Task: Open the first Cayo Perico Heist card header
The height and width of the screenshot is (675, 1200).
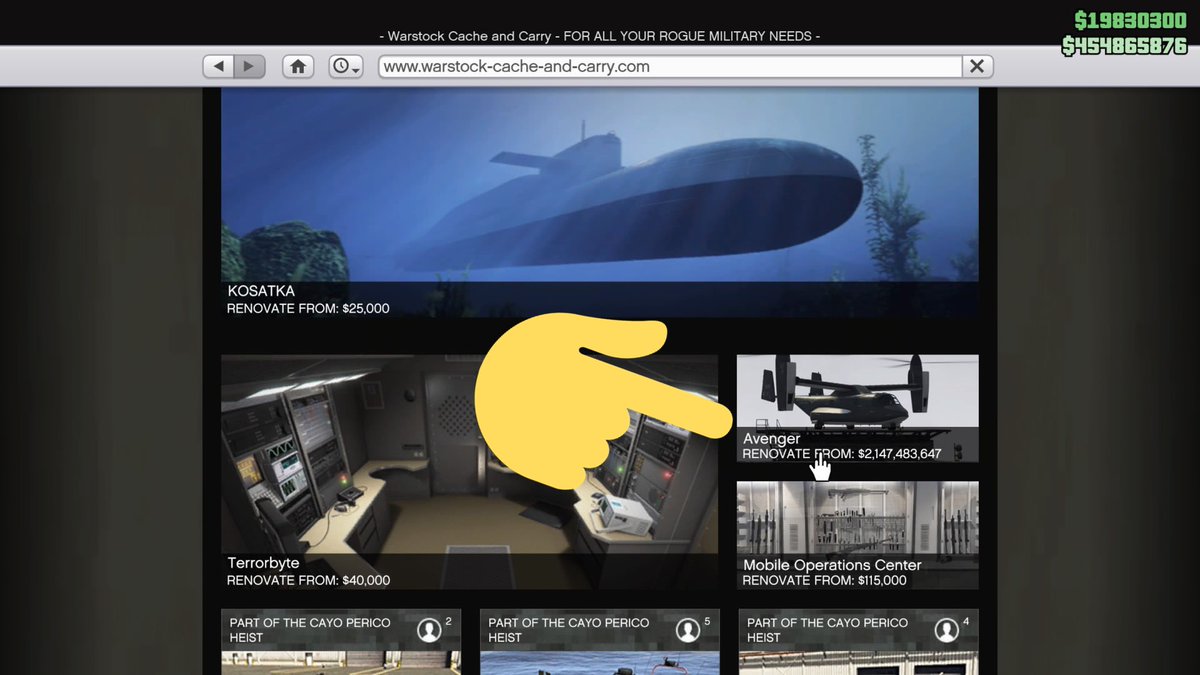Action: pyautogui.click(x=341, y=630)
